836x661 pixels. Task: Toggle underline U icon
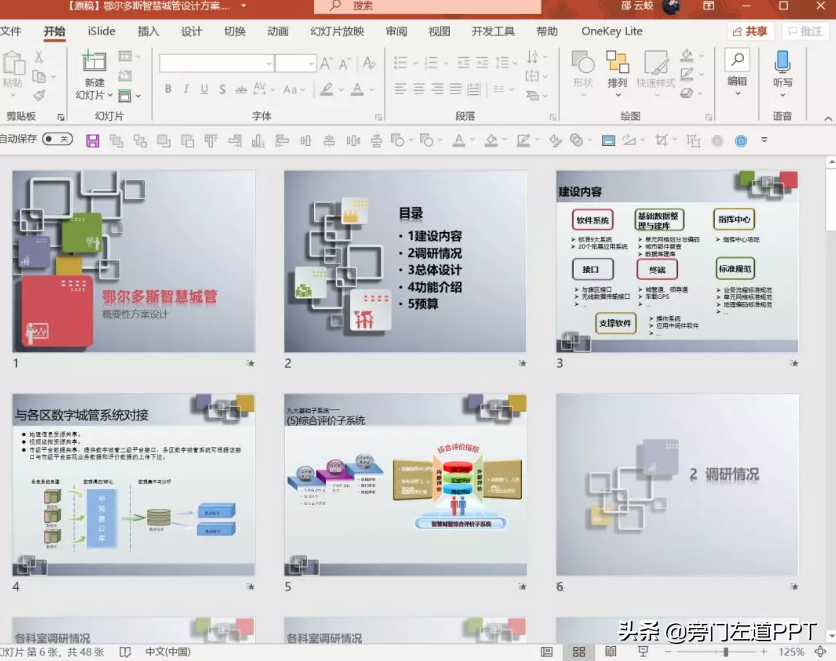coord(204,89)
